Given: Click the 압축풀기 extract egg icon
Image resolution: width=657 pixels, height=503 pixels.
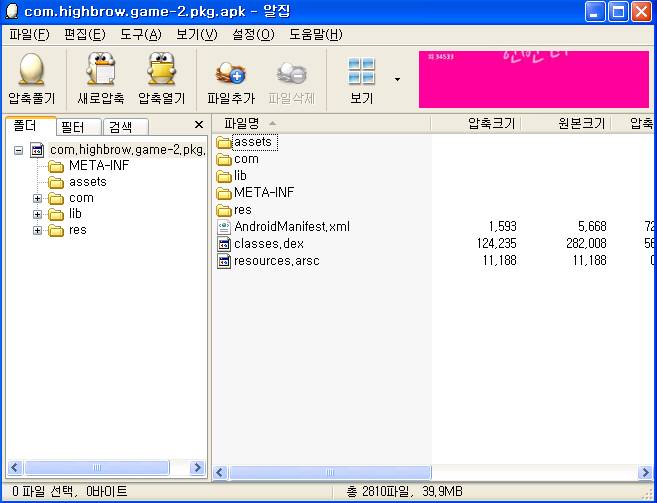Looking at the screenshot, I should click(31, 69).
